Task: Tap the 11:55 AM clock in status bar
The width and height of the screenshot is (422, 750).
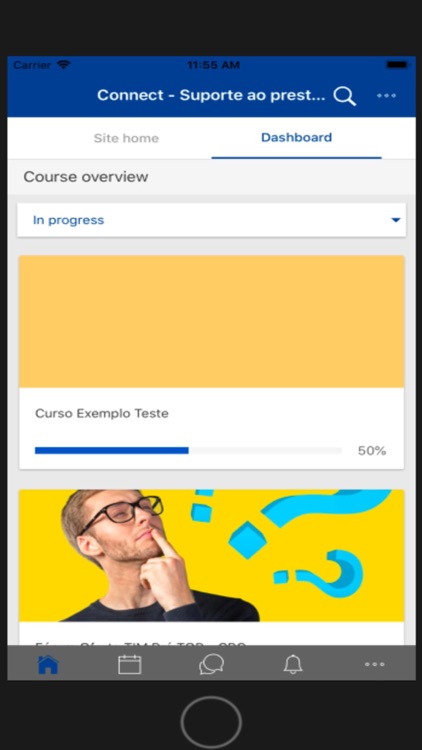Action: [x=213, y=65]
